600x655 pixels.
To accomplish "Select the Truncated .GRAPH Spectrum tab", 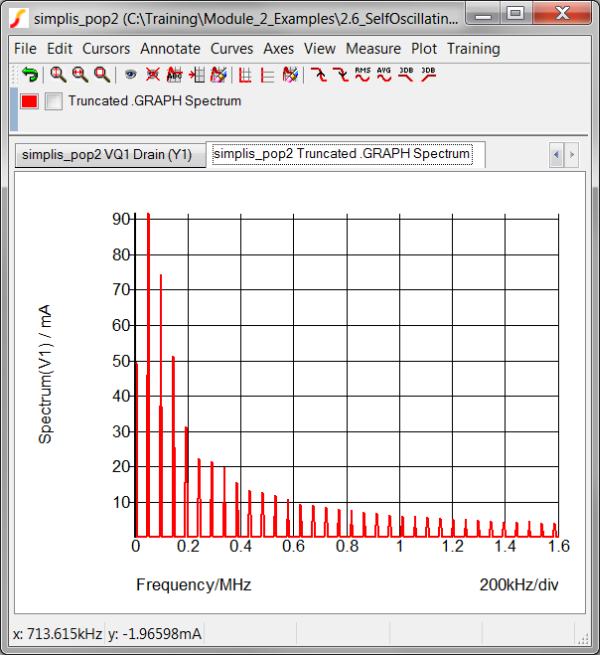I will pyautogui.click(x=342, y=154).
